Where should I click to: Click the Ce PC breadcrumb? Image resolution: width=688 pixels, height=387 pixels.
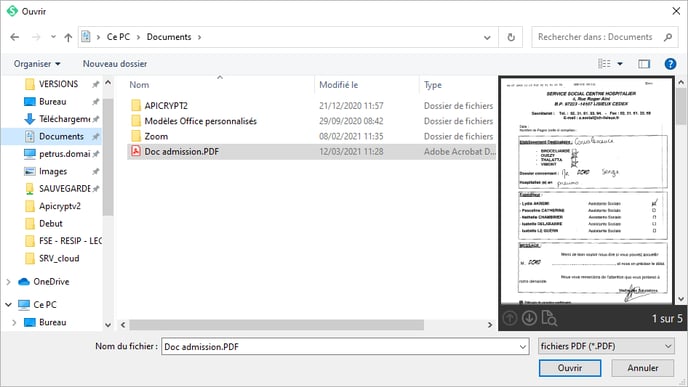click(118, 37)
